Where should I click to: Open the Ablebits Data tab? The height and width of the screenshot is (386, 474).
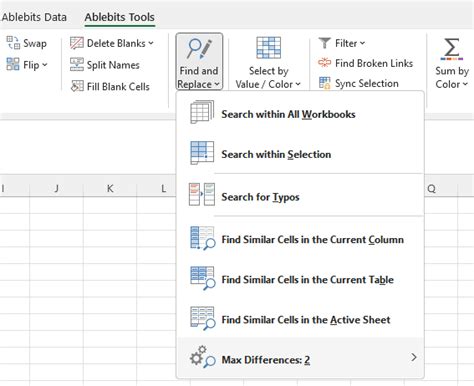tap(34, 17)
